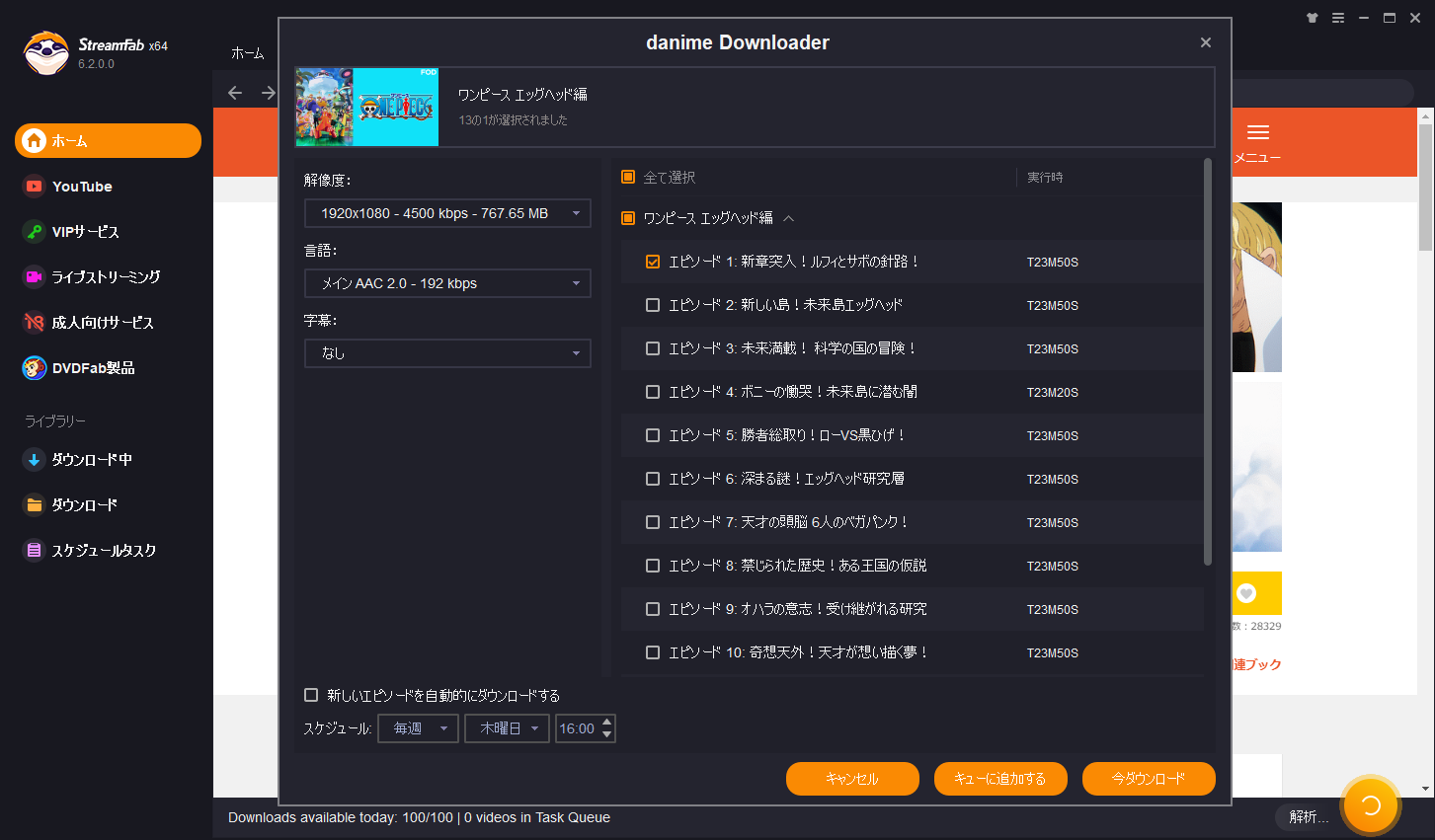Click the episode list vertical scrollbar
The width and height of the screenshot is (1435, 840).
pyautogui.click(x=1208, y=362)
